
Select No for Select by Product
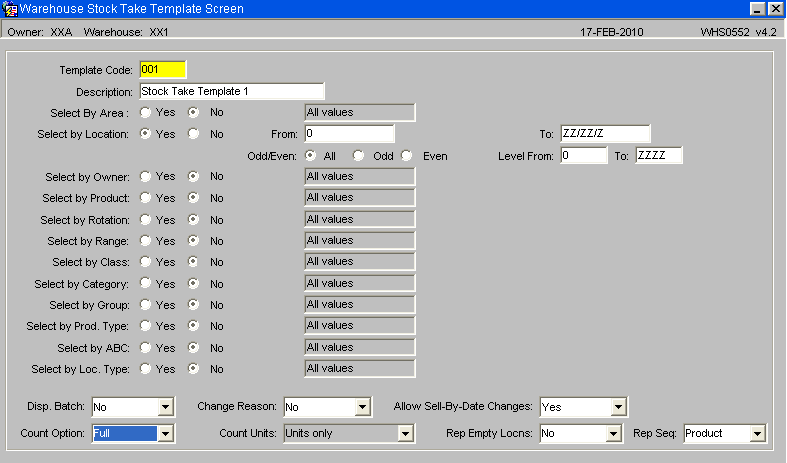pyautogui.click(x=193, y=198)
